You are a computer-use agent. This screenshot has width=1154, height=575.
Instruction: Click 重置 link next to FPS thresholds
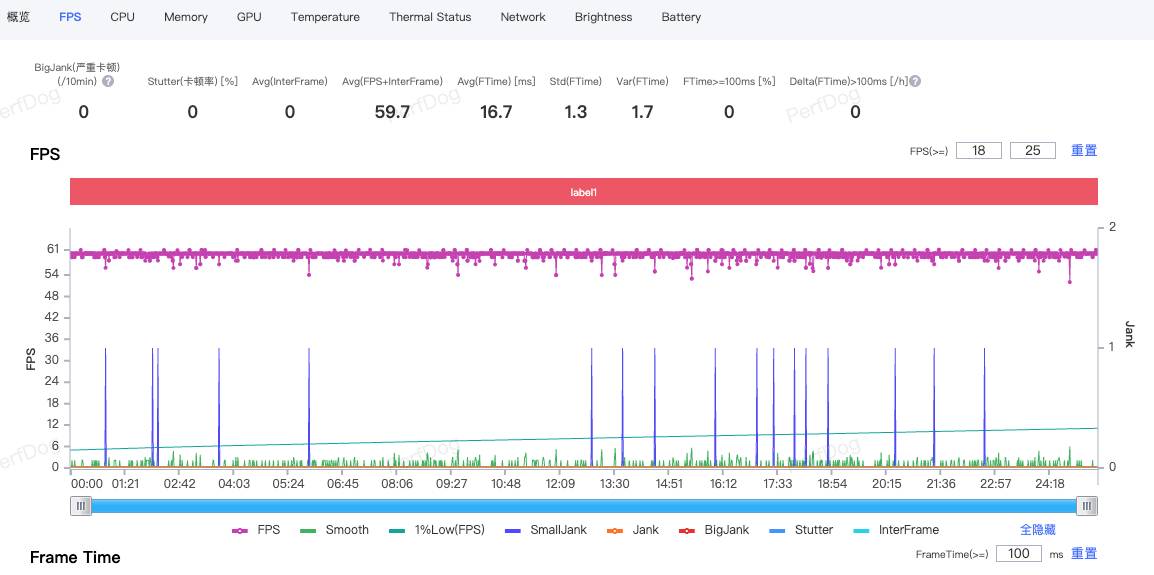point(1084,150)
